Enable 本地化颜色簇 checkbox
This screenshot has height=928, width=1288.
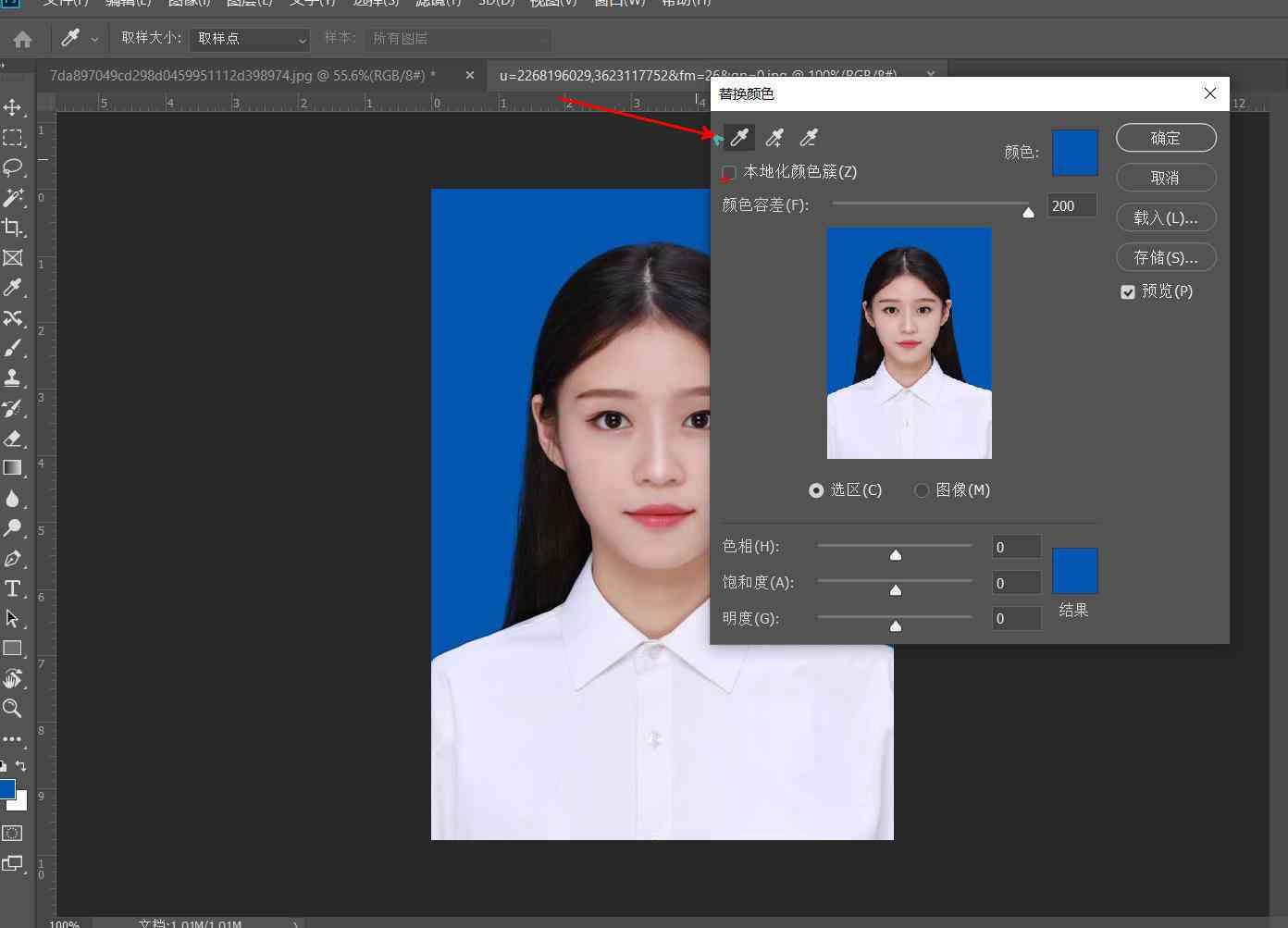point(729,172)
